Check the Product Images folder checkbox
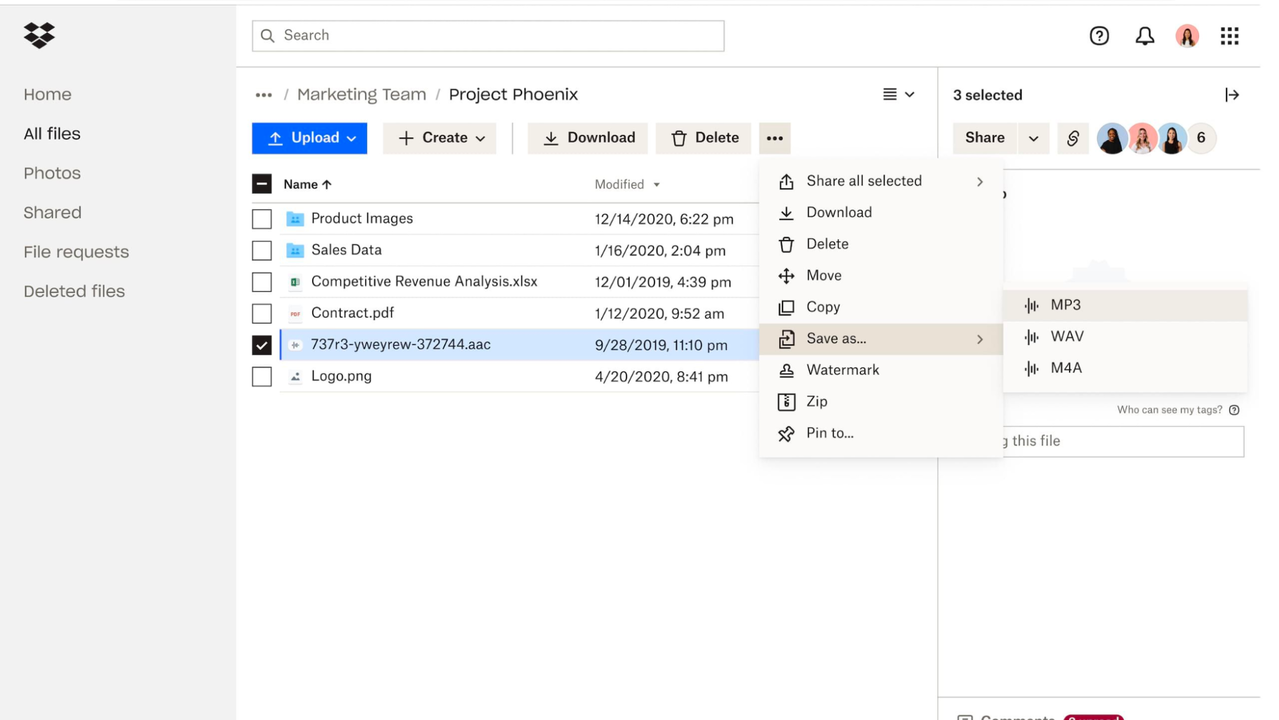Screen dimensions: 1279x720 coord(262,219)
